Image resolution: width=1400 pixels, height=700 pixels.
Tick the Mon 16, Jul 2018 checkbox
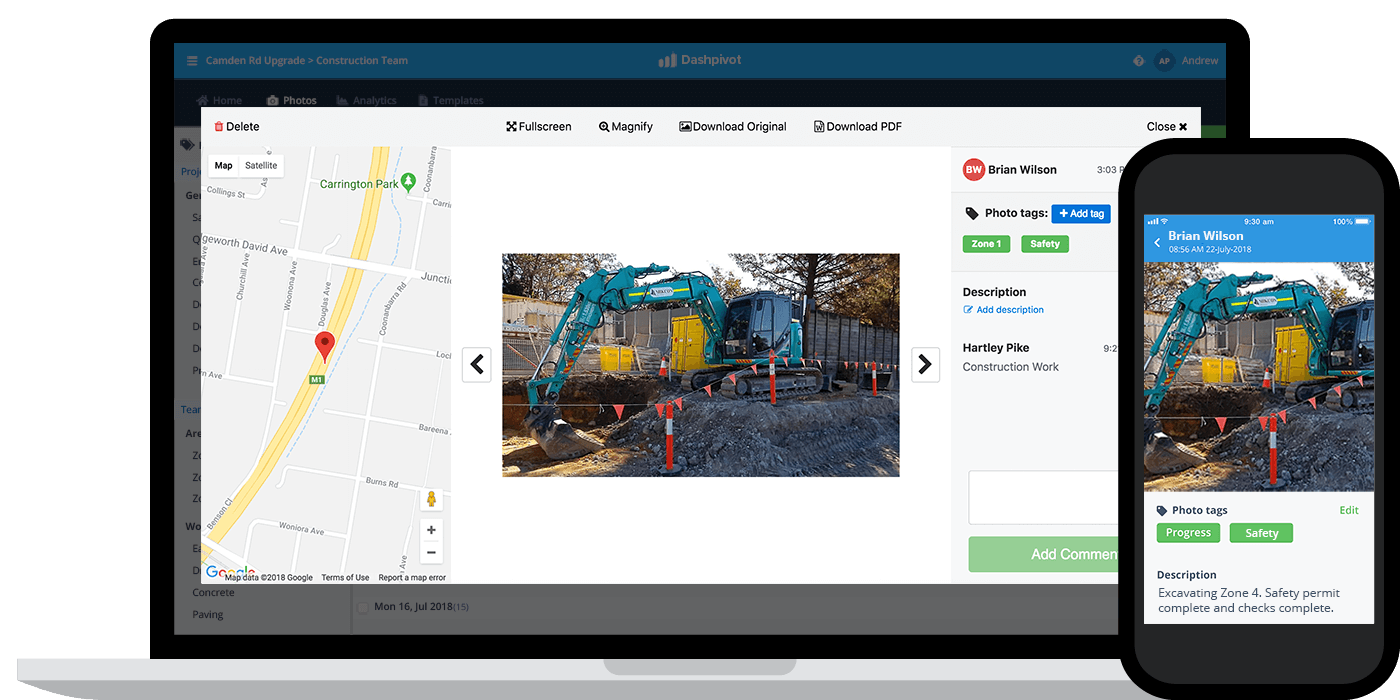tap(363, 607)
